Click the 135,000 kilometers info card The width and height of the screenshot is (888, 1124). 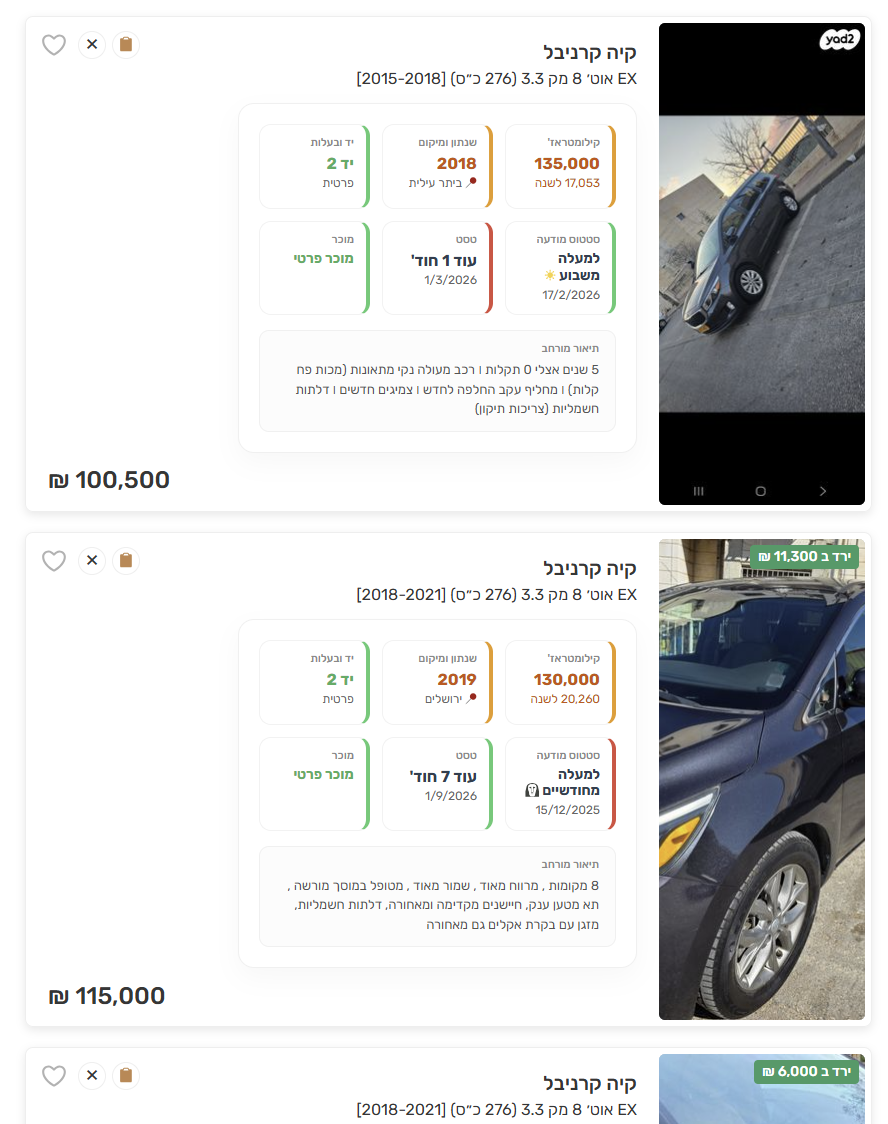pos(560,166)
